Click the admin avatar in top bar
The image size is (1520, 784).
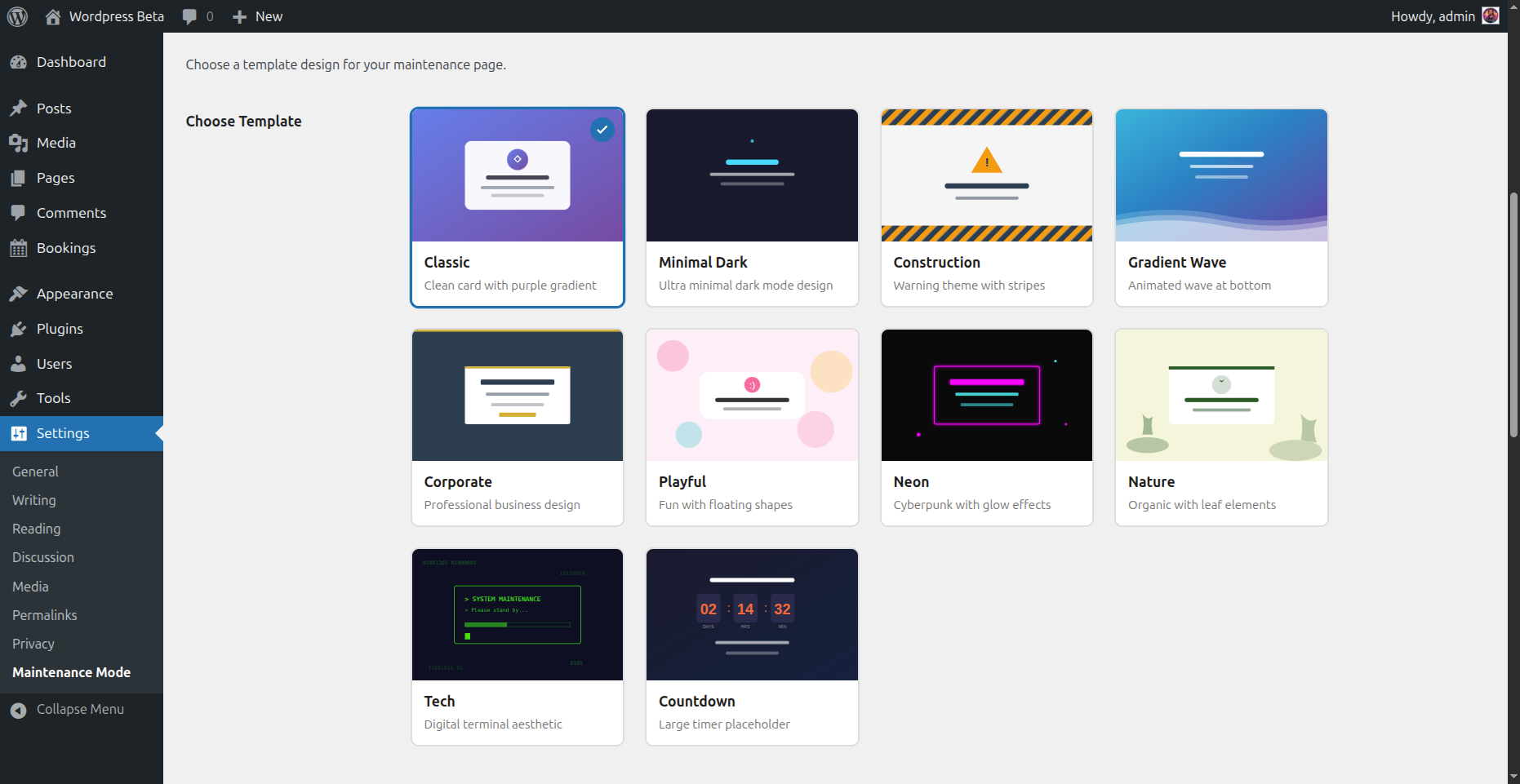pyautogui.click(x=1491, y=16)
